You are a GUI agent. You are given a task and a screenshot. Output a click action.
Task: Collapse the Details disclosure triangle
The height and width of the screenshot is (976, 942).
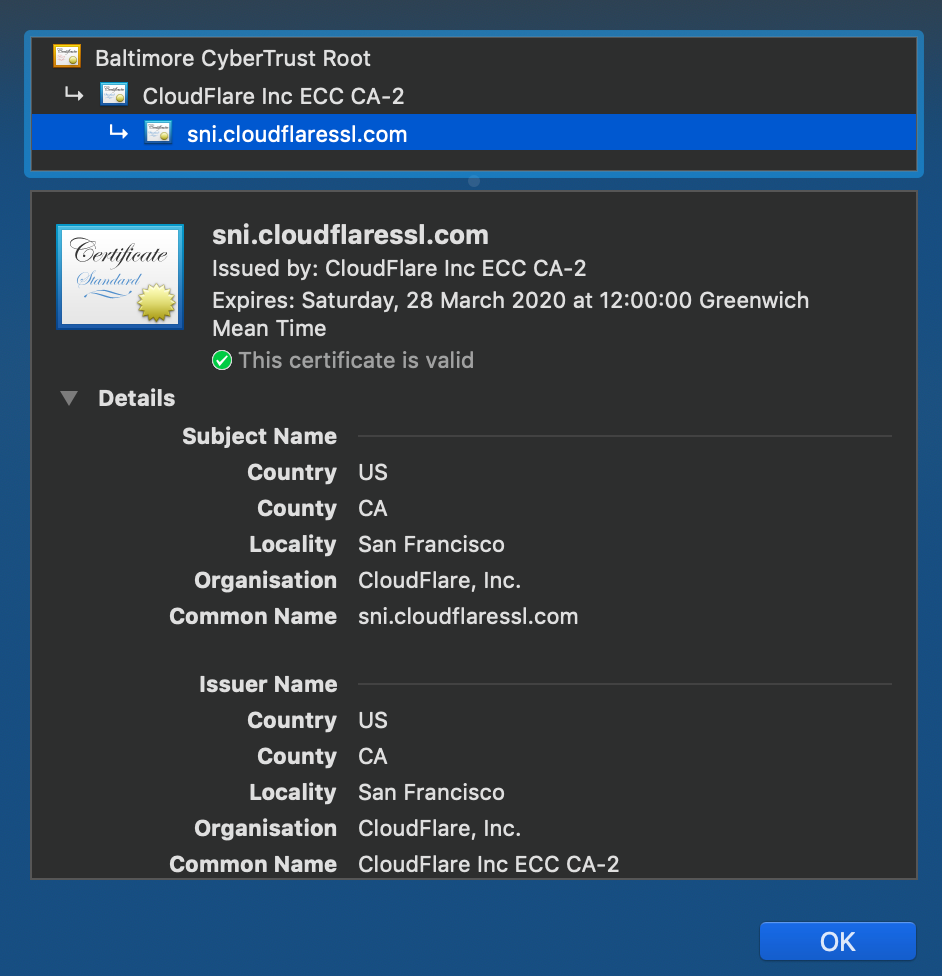point(69,398)
